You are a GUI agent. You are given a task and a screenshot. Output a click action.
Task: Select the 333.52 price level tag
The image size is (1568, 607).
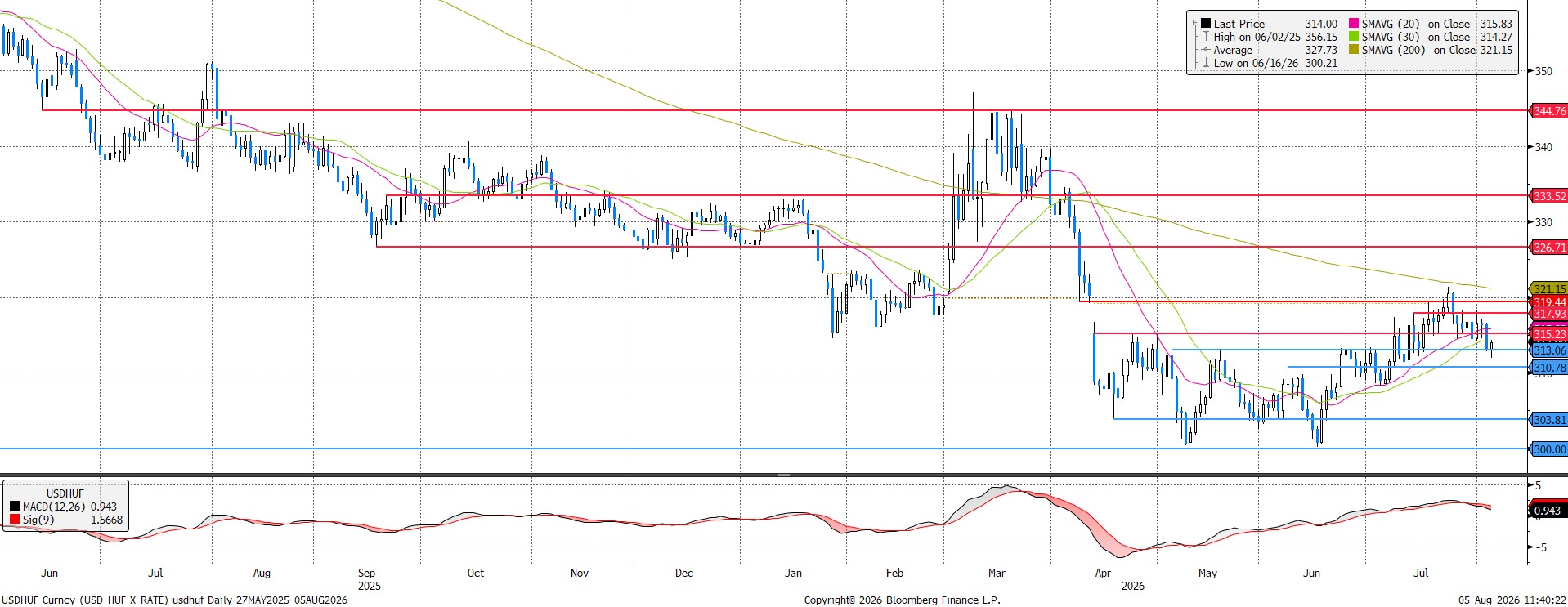tap(1548, 196)
